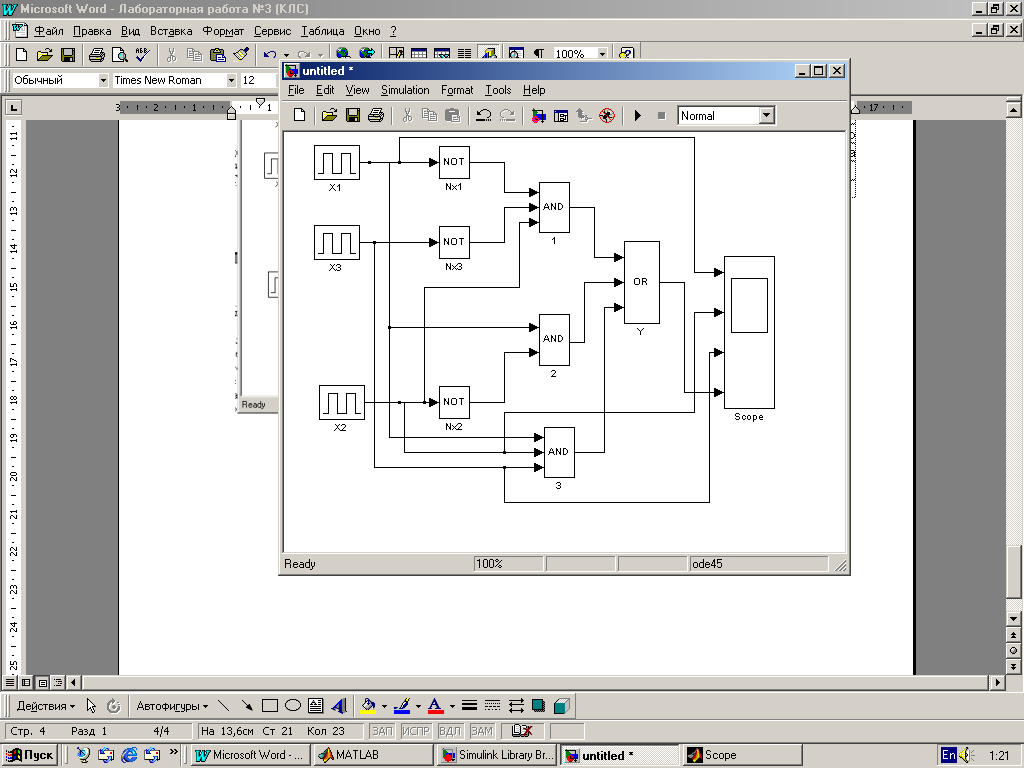Open the Normal simulation mode dropdown

click(767, 116)
